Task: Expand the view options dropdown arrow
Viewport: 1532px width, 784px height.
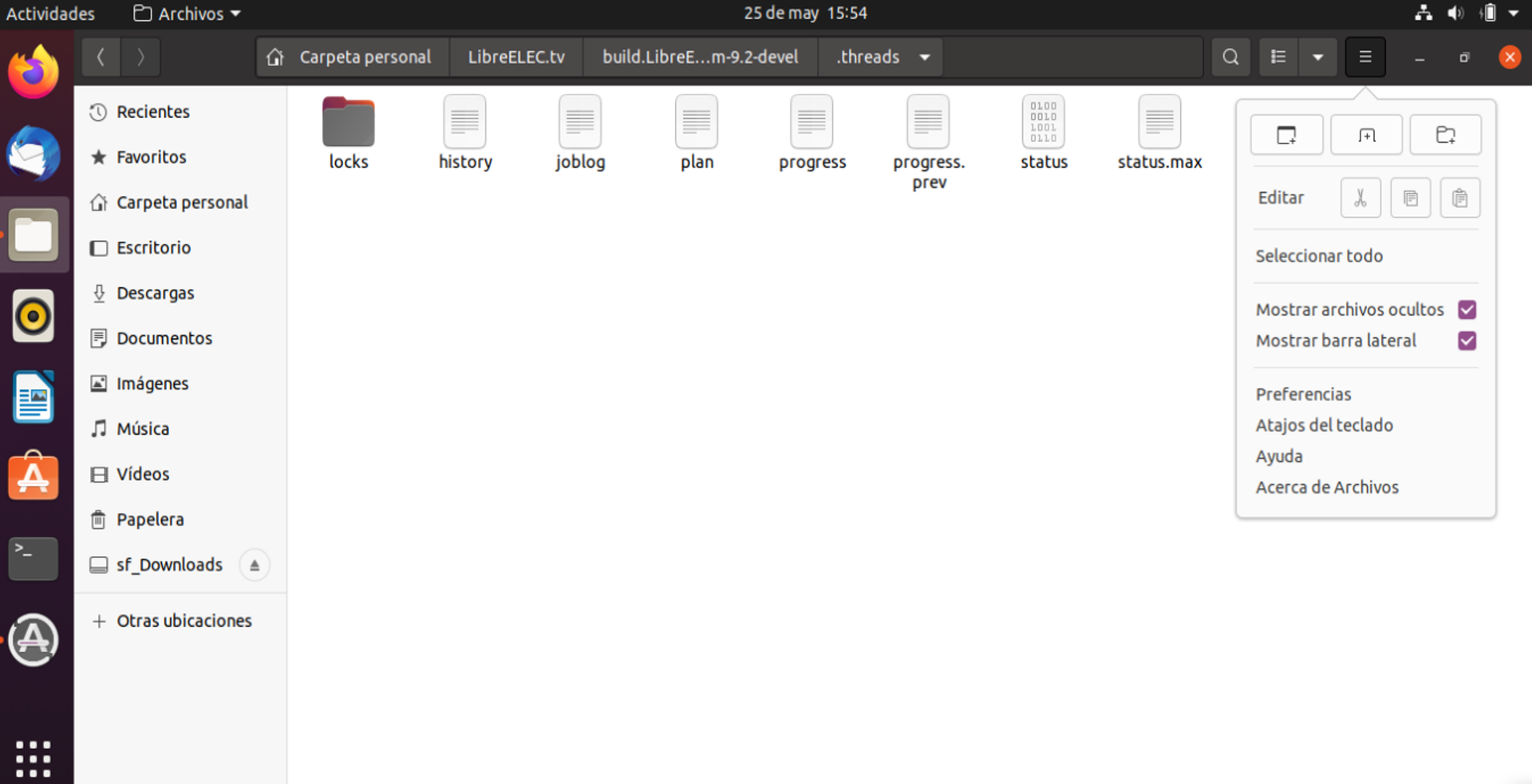Action: tap(1318, 57)
